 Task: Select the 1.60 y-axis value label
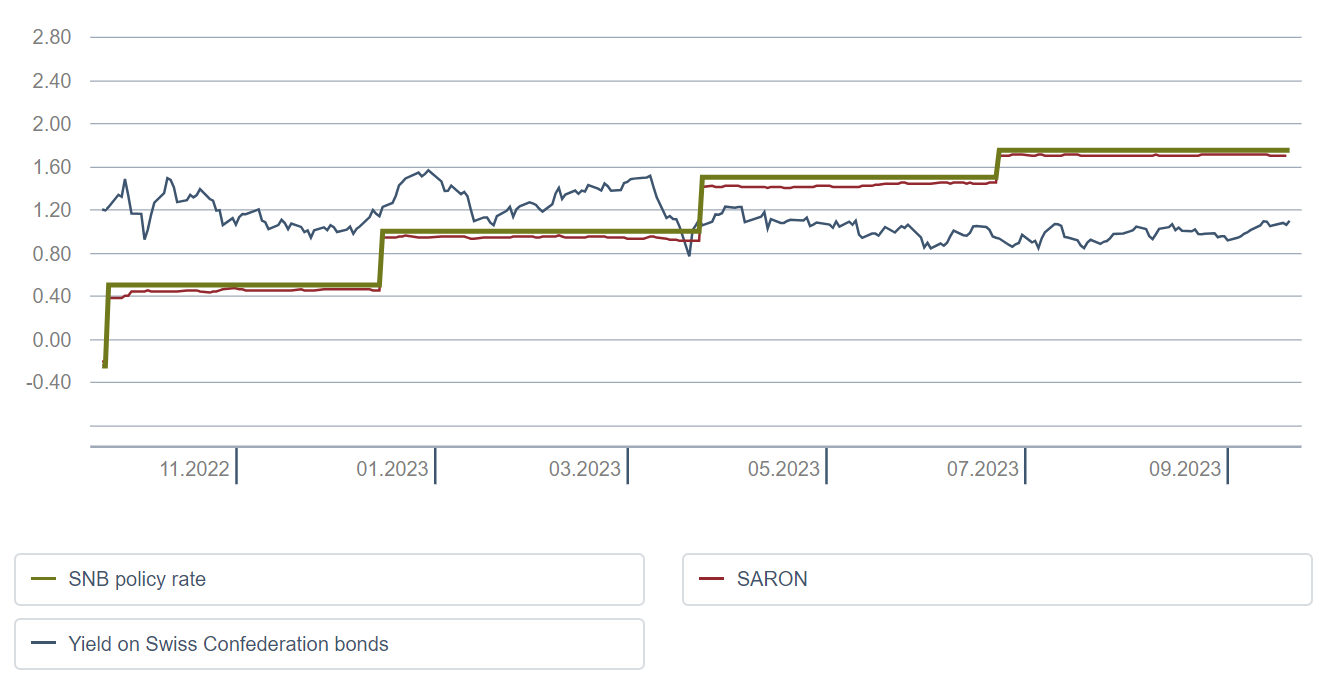52,167
